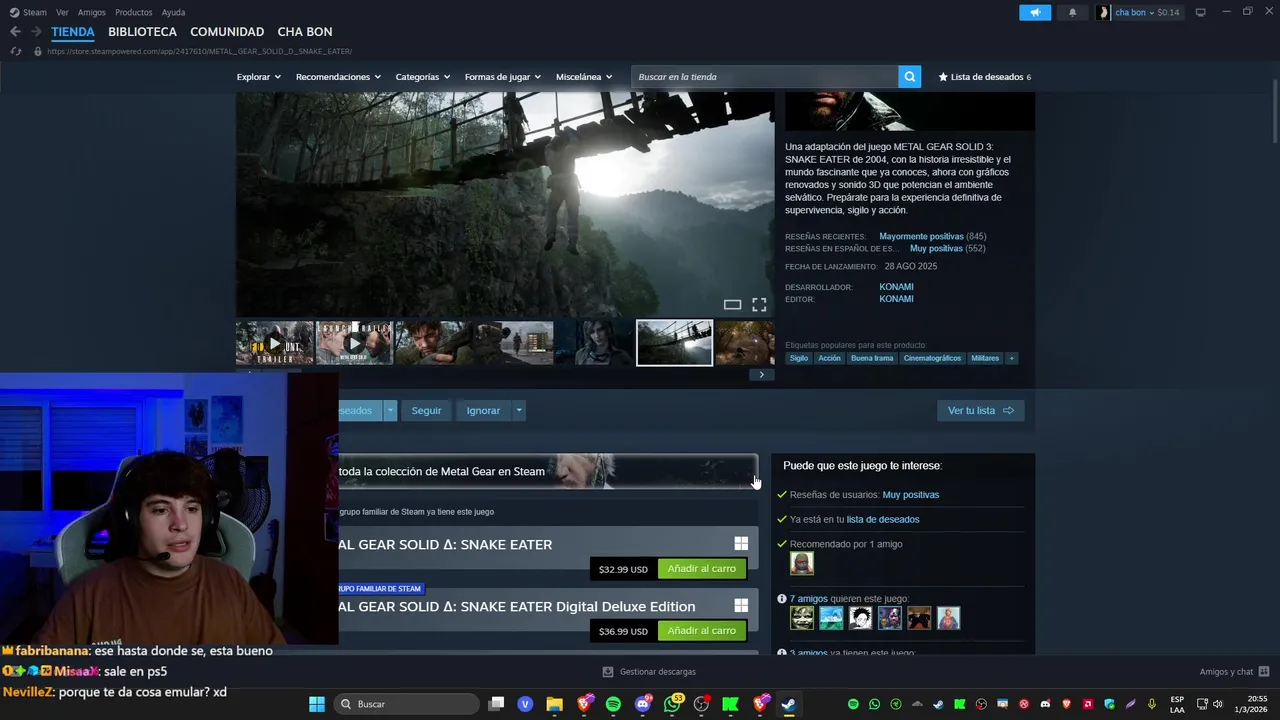Open Mayormente positivas recent reviews link
Image resolution: width=1280 pixels, height=720 pixels.
921,237
